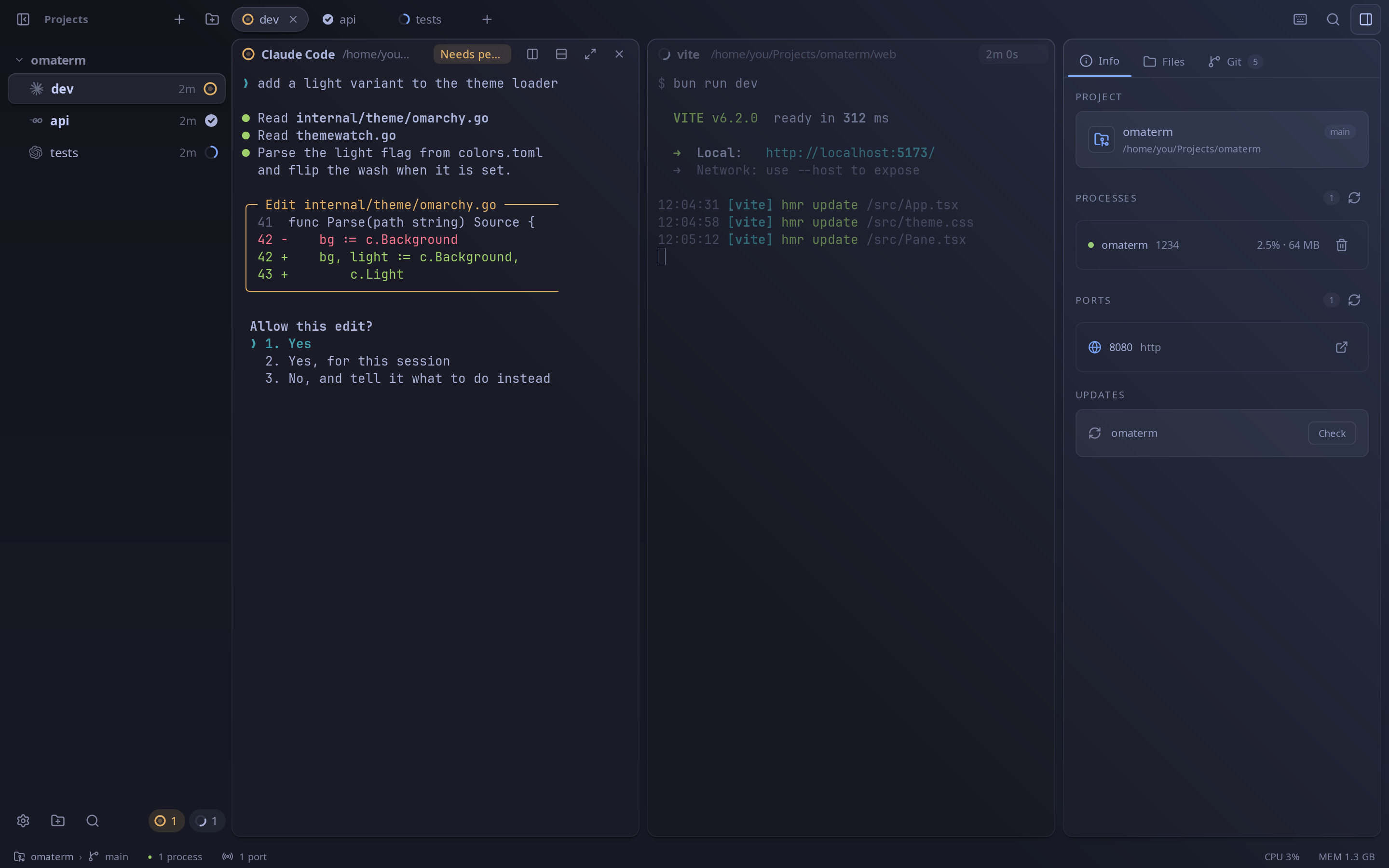Click the main branch in the status bar
This screenshot has width=1389, height=868.
click(109, 856)
